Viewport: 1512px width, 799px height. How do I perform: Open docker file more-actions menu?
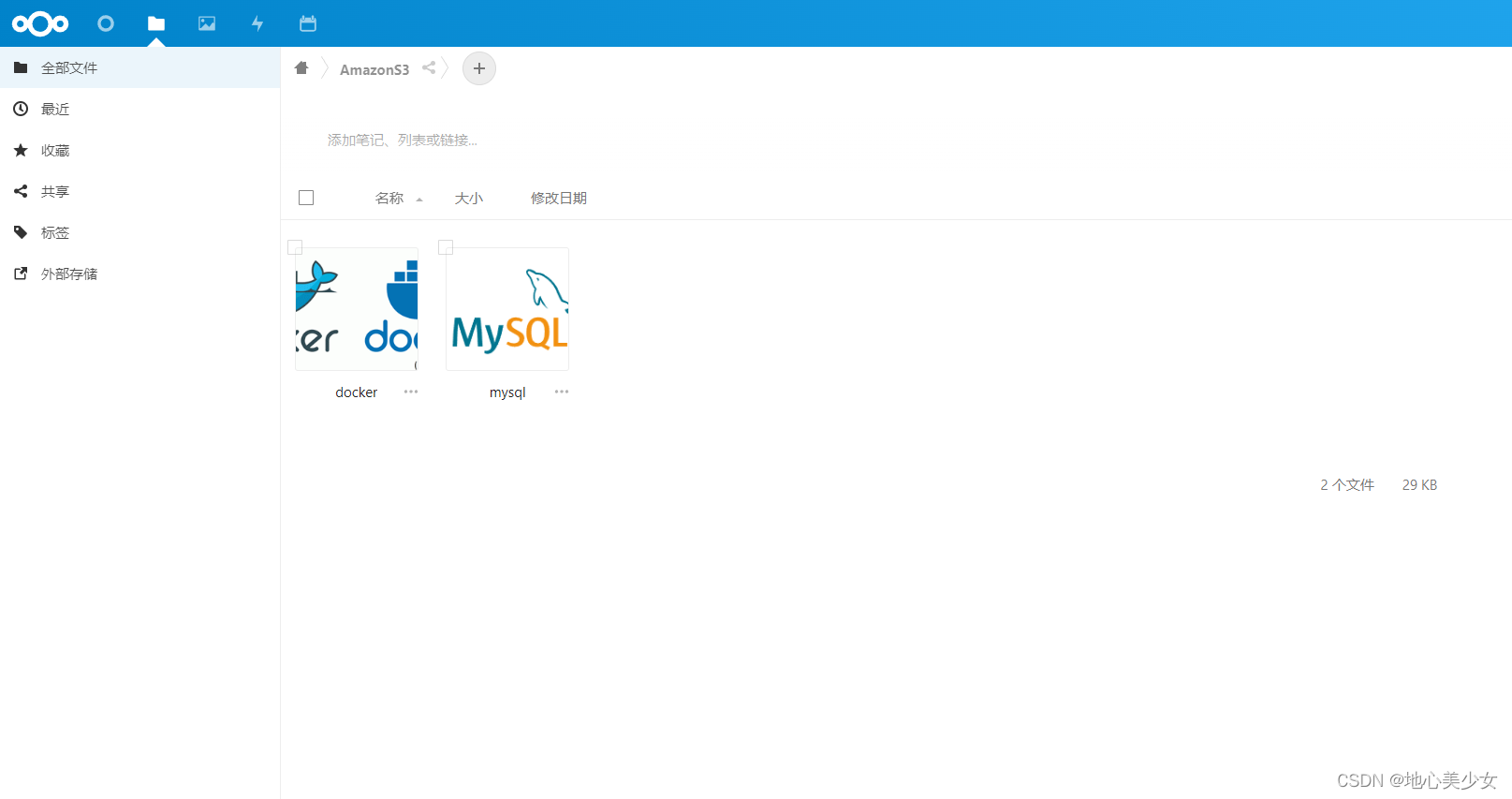[x=411, y=392]
